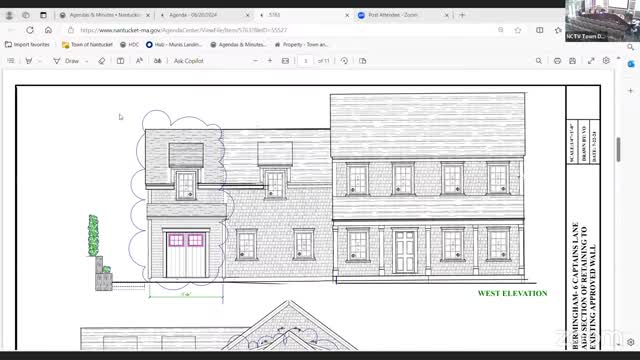640x360 pixels.
Task: Expand highlight color options arrow
Action: coord(40,61)
